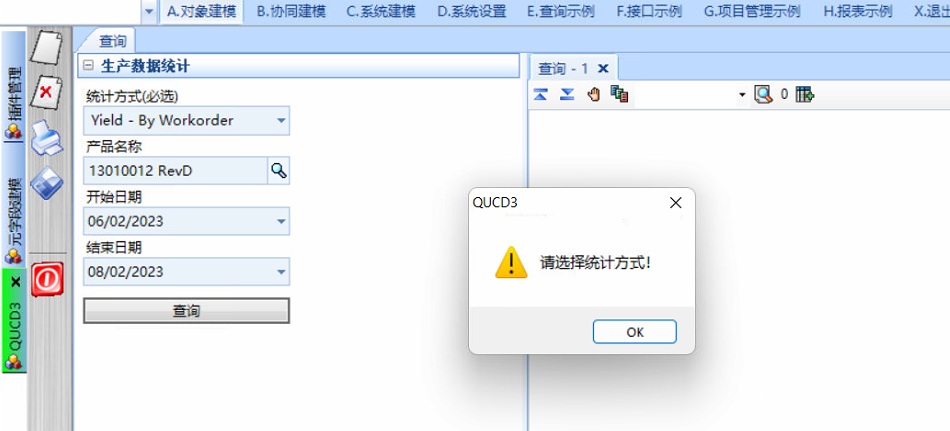Click the hand icon in the query toolbar
The height and width of the screenshot is (431, 950).
click(x=594, y=95)
